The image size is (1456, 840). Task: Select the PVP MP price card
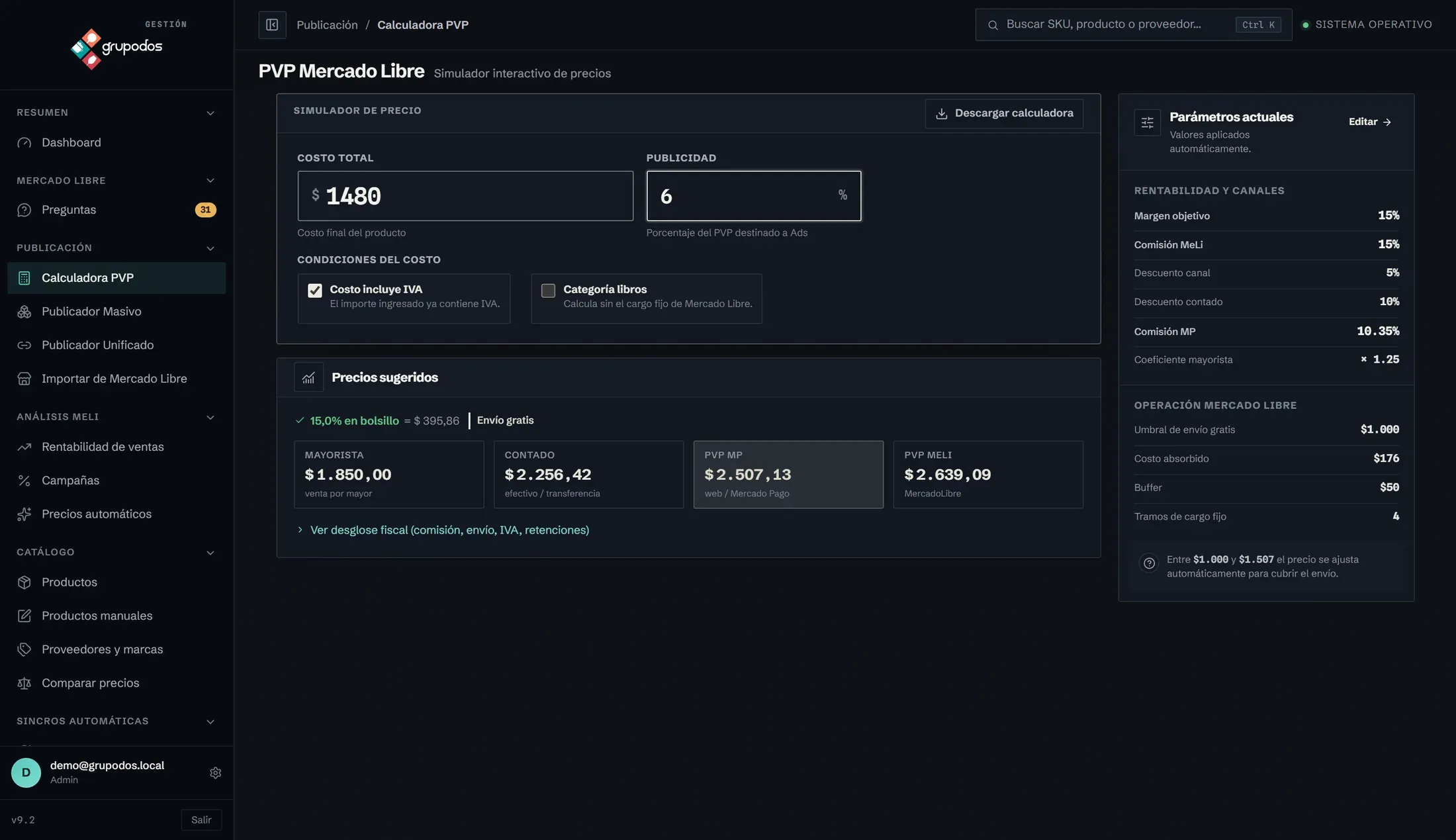[788, 475]
